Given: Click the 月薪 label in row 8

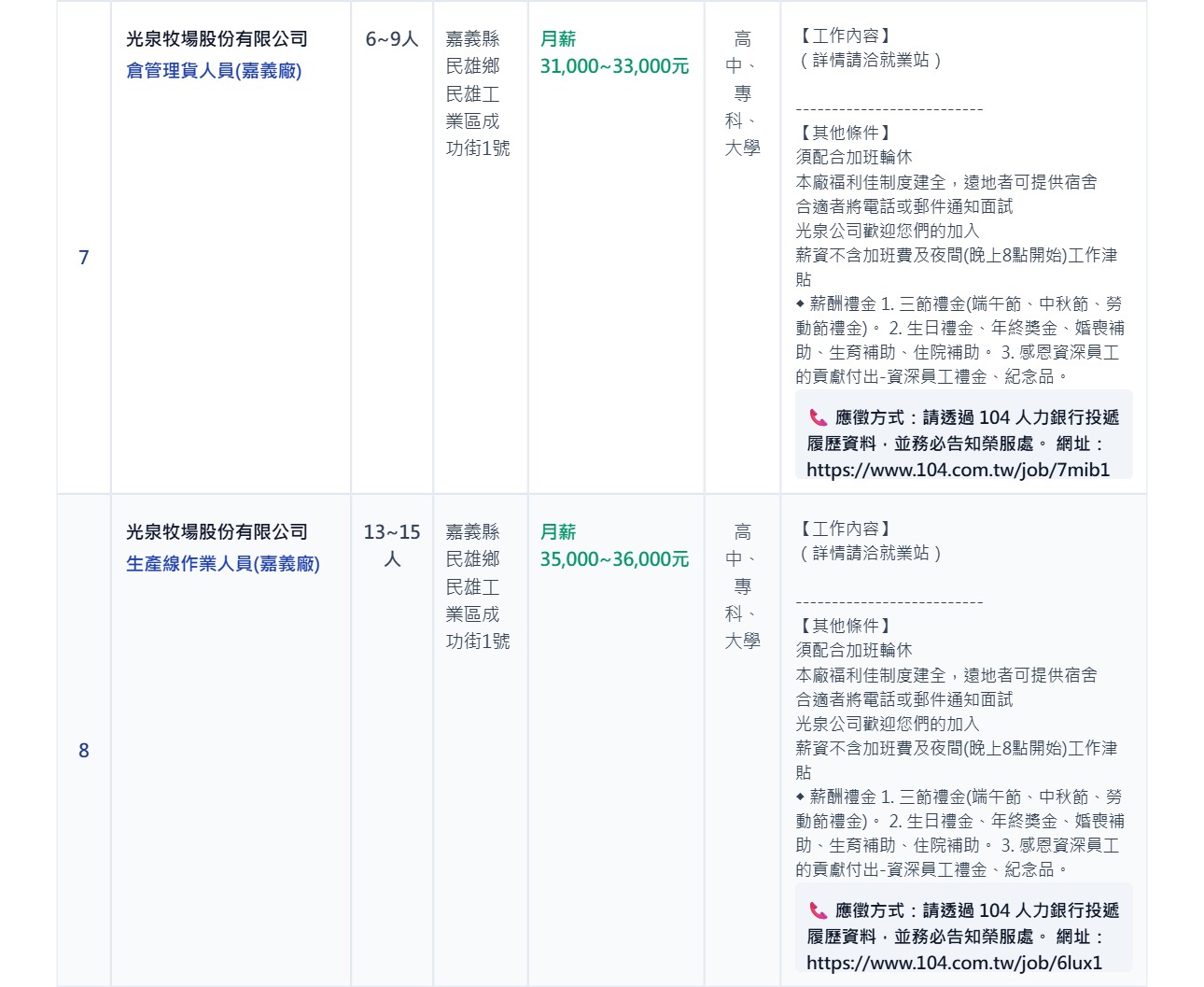Looking at the screenshot, I should point(558,532).
